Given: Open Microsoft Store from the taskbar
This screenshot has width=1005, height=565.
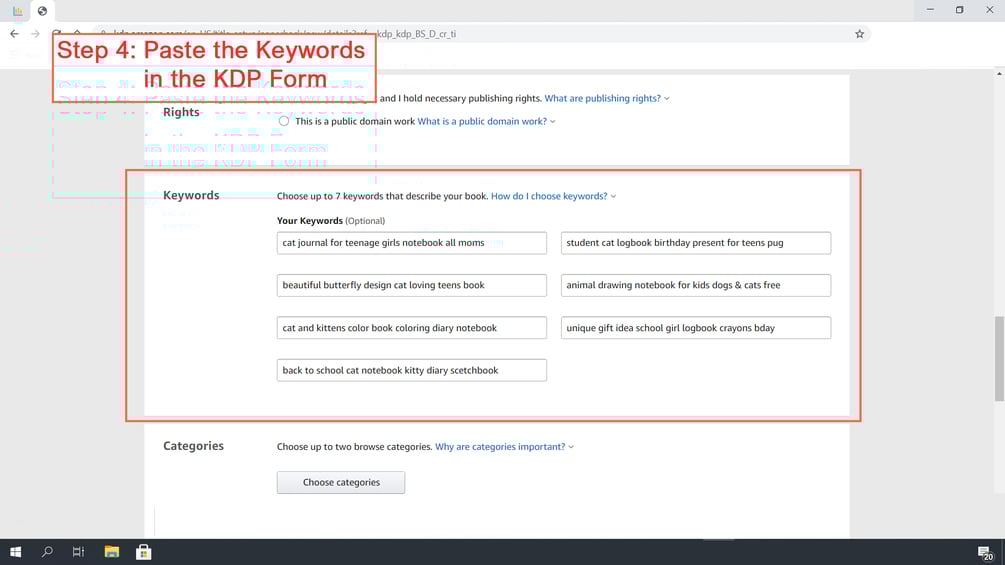Looking at the screenshot, I should click(144, 552).
